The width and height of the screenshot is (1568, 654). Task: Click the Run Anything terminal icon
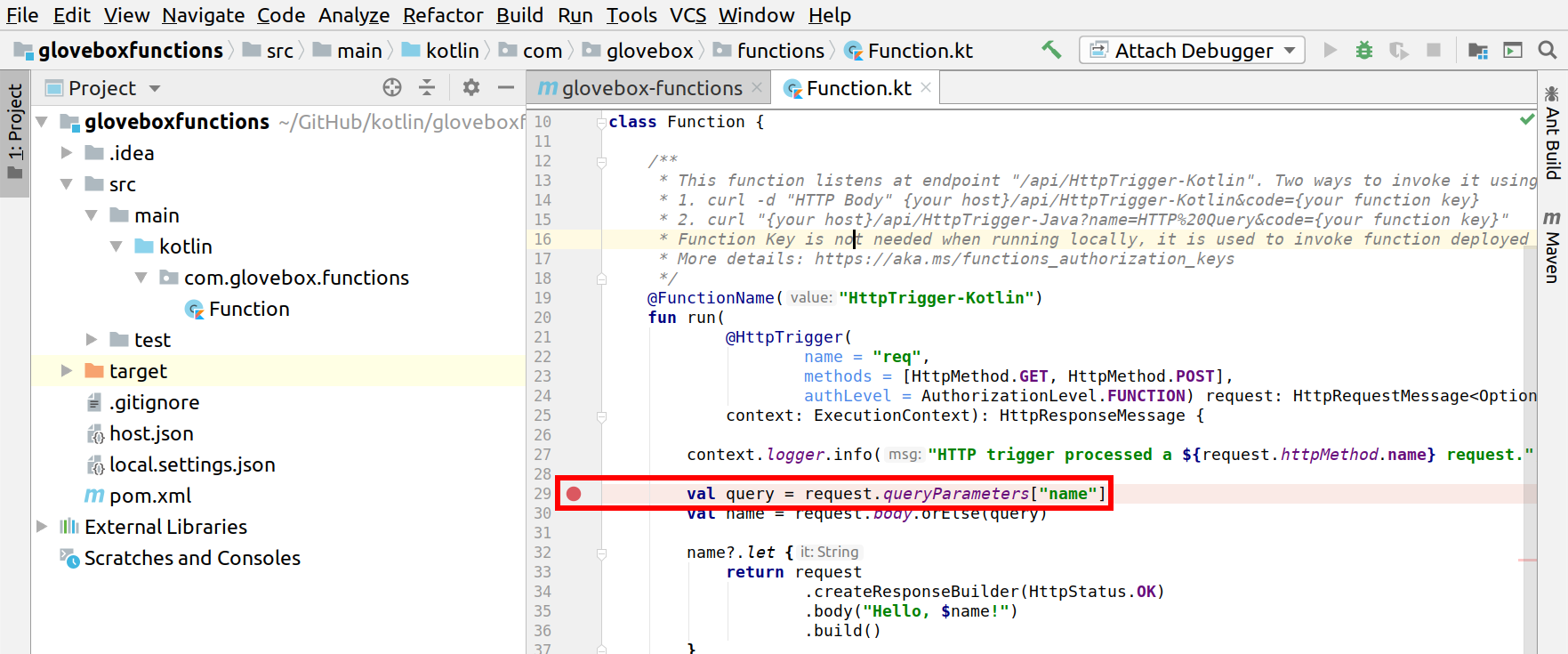[1513, 50]
